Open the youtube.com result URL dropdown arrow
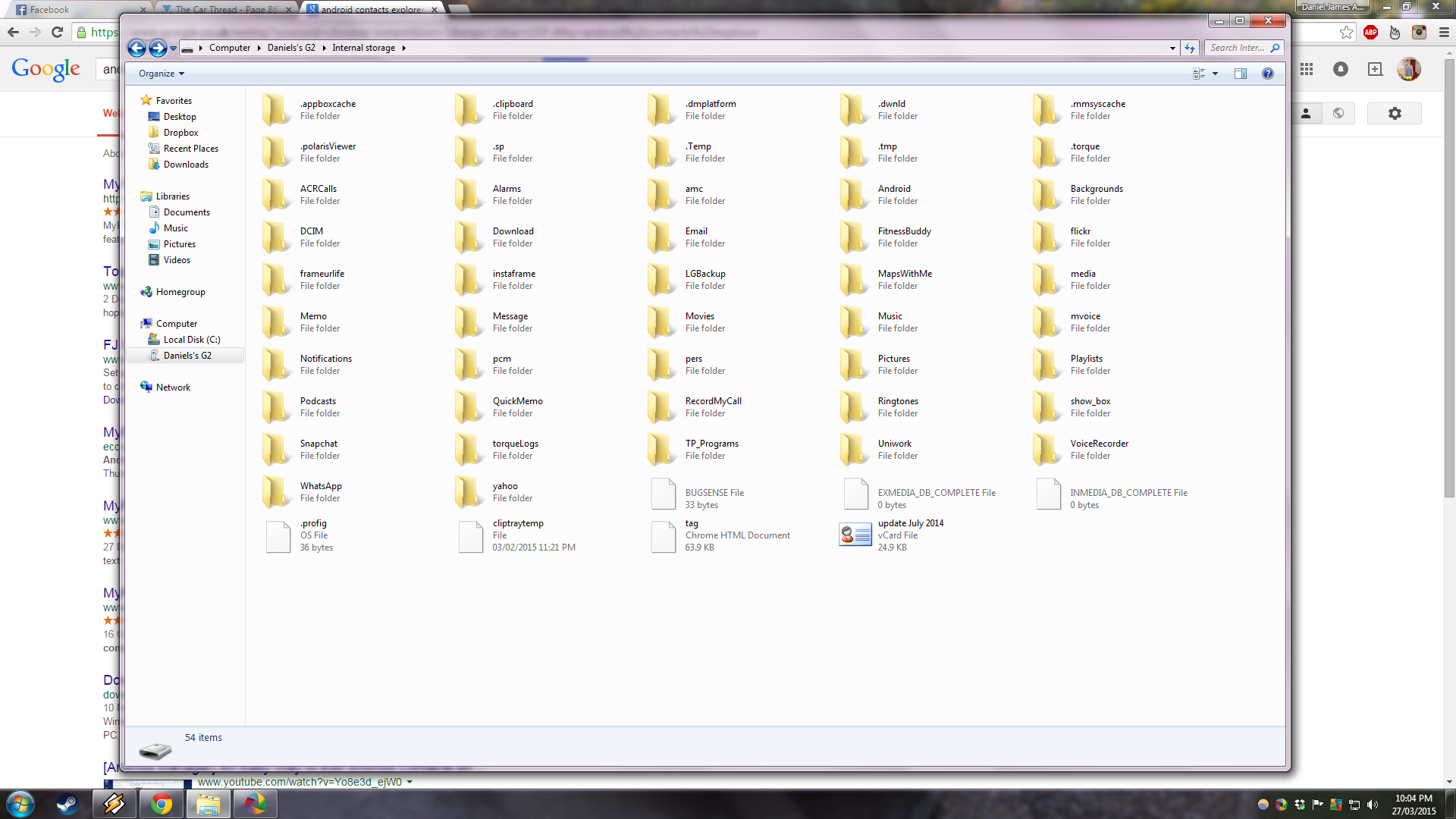The width and height of the screenshot is (1456, 819). (x=409, y=782)
